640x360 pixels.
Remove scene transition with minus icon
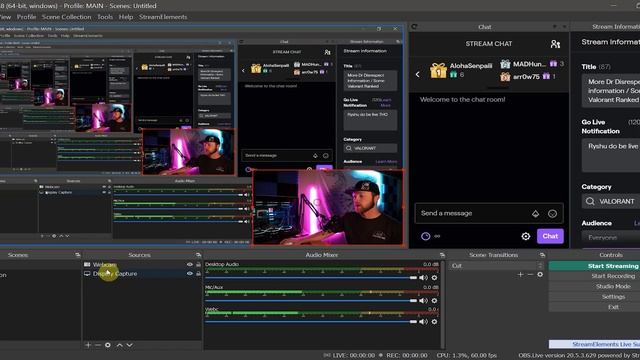[x=530, y=275]
